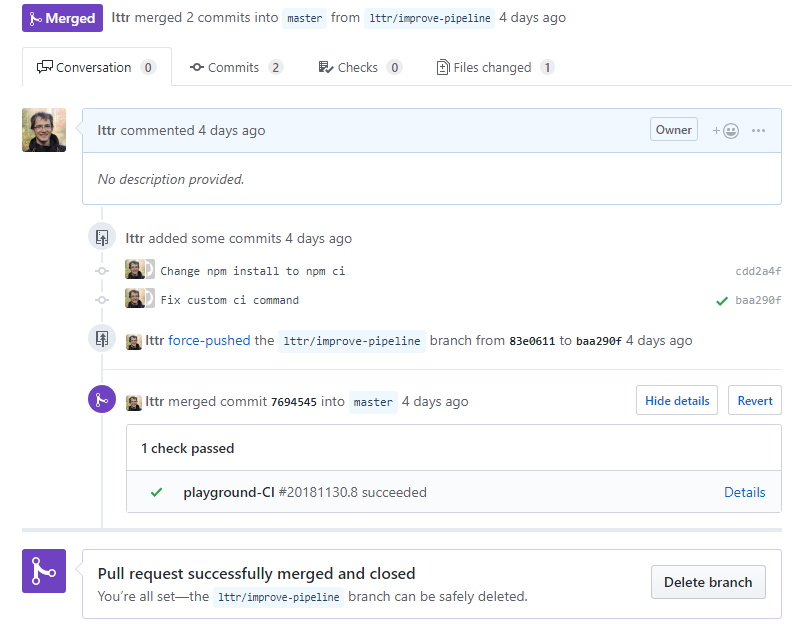The height and width of the screenshot is (630, 792).
Task: Click the add reaction smiley icon
Action: coord(726,130)
